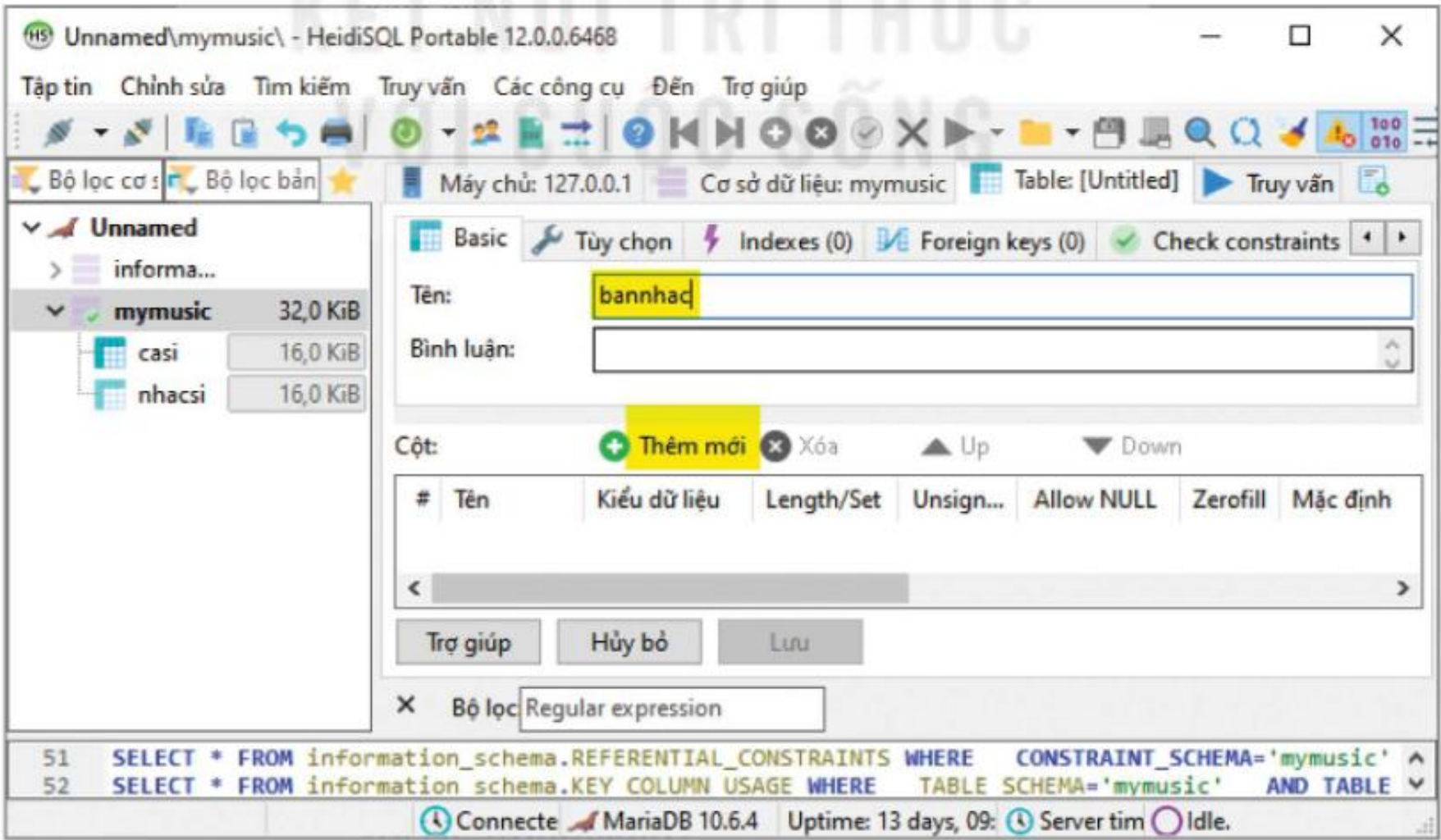Click the load SQL file folder icon
Viewport: 1441px width, 840px height.
pos(1035,131)
